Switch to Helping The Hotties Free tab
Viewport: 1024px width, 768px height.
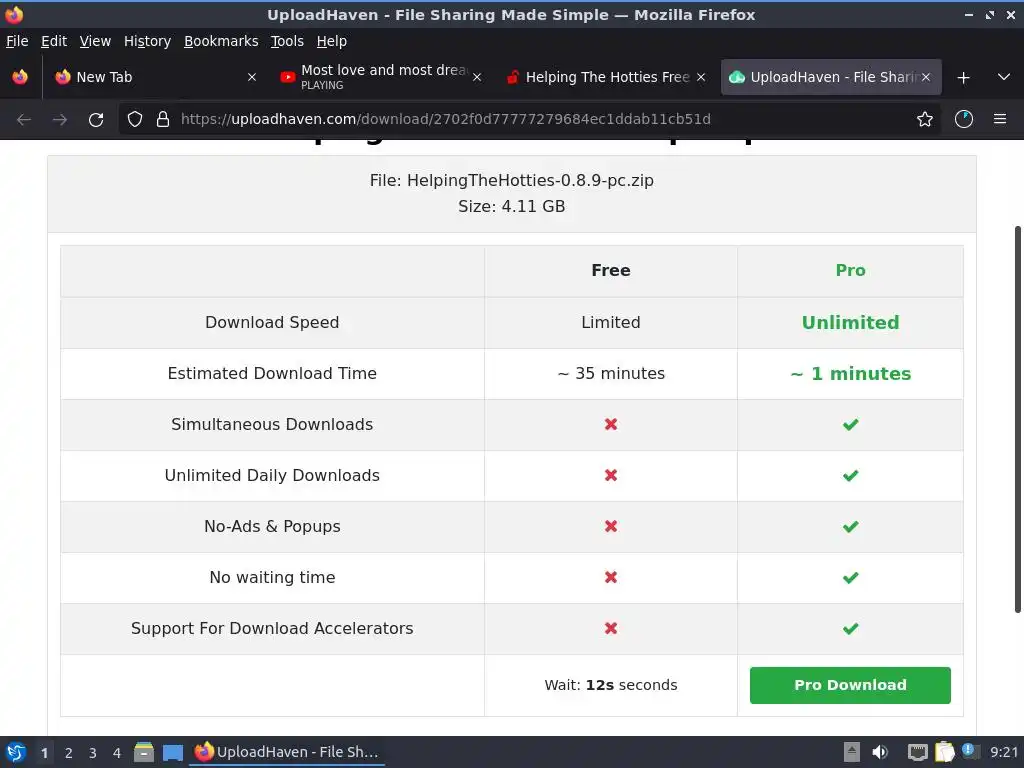coord(604,77)
